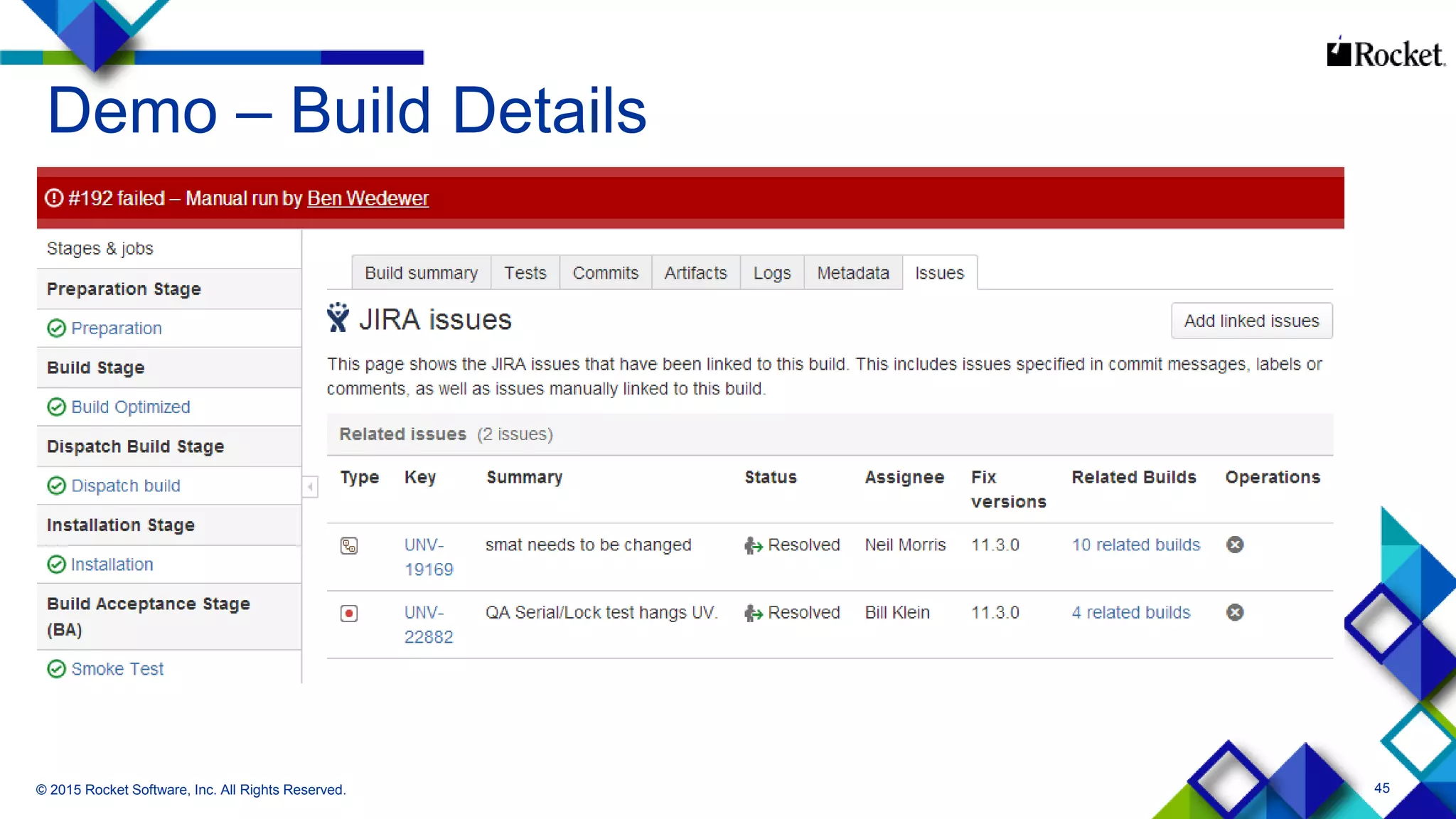Click the Summary column header
The image size is (1456, 819).
point(525,478)
